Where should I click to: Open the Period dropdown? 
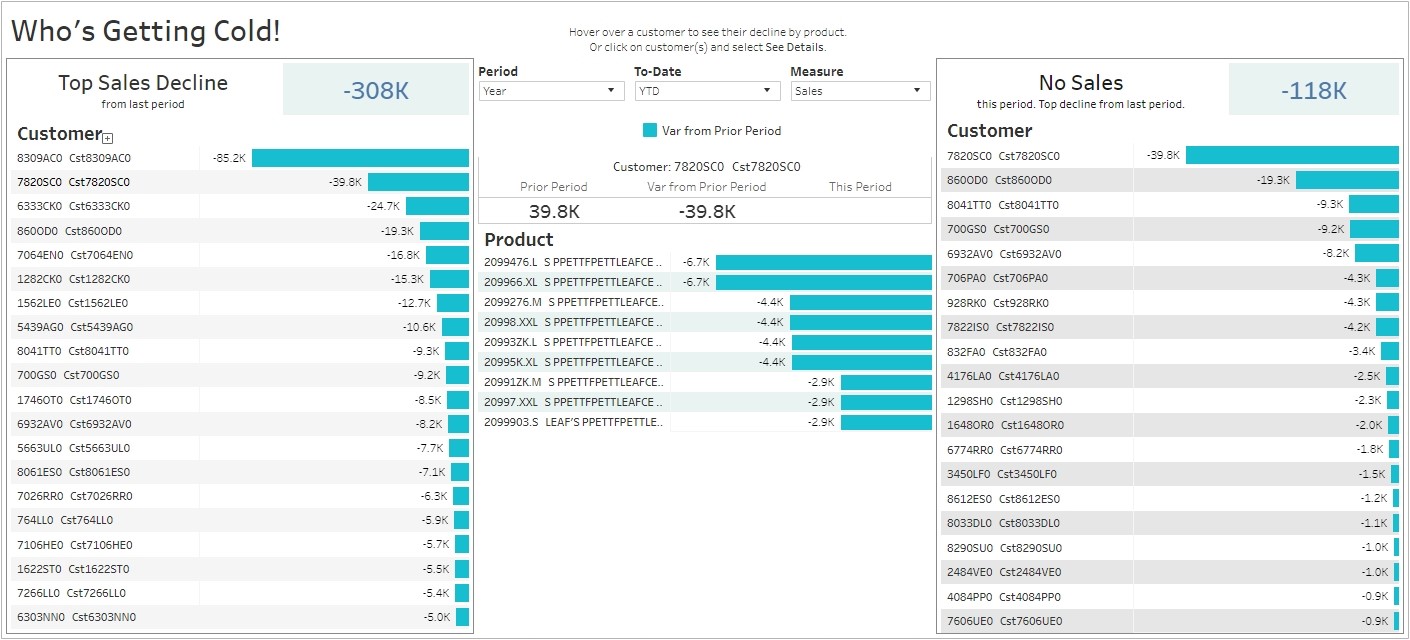pos(552,91)
